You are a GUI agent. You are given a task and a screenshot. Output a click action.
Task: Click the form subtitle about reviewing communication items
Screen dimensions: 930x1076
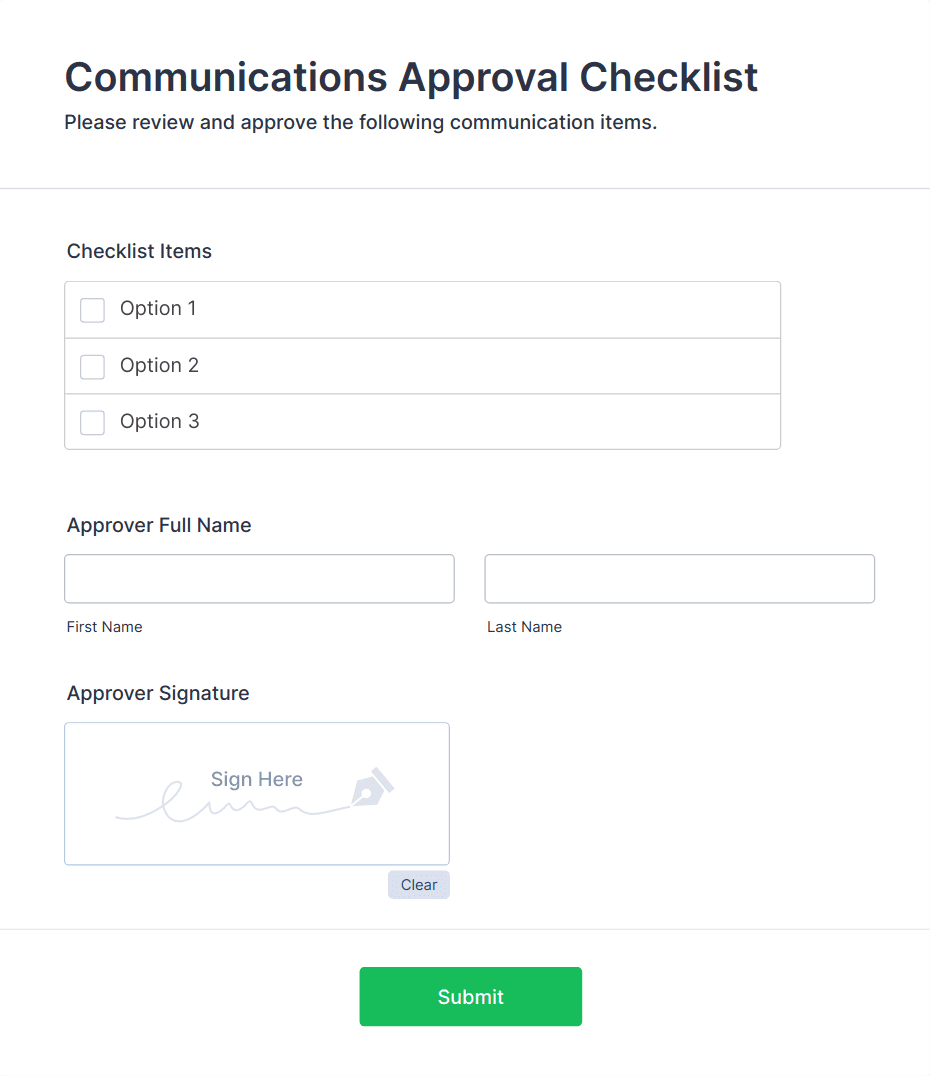click(358, 122)
